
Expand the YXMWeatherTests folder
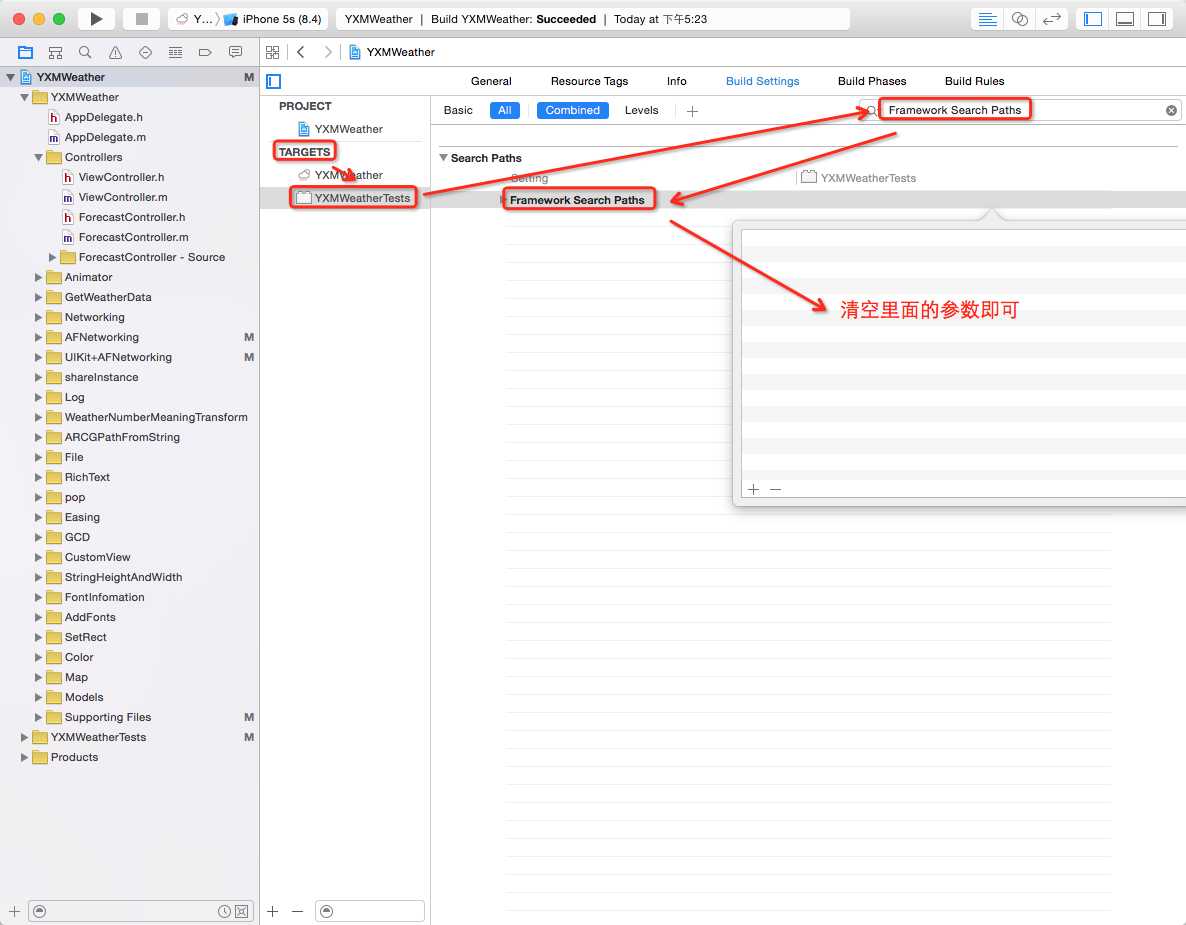pos(24,737)
